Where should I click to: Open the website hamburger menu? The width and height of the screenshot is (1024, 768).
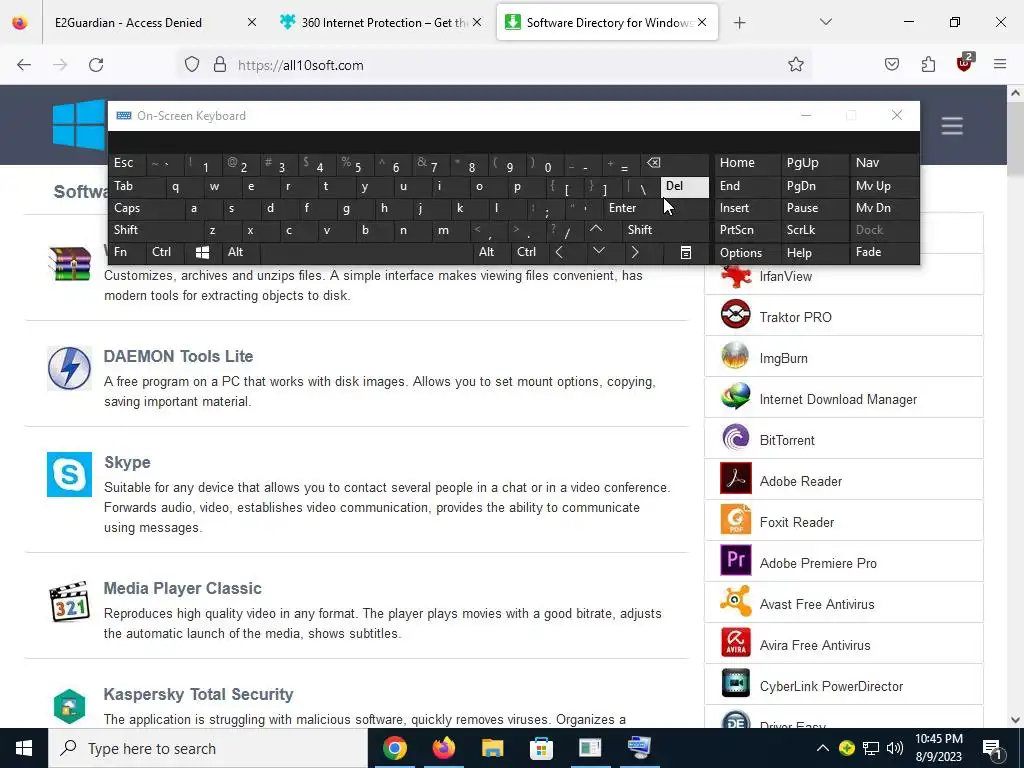952,126
